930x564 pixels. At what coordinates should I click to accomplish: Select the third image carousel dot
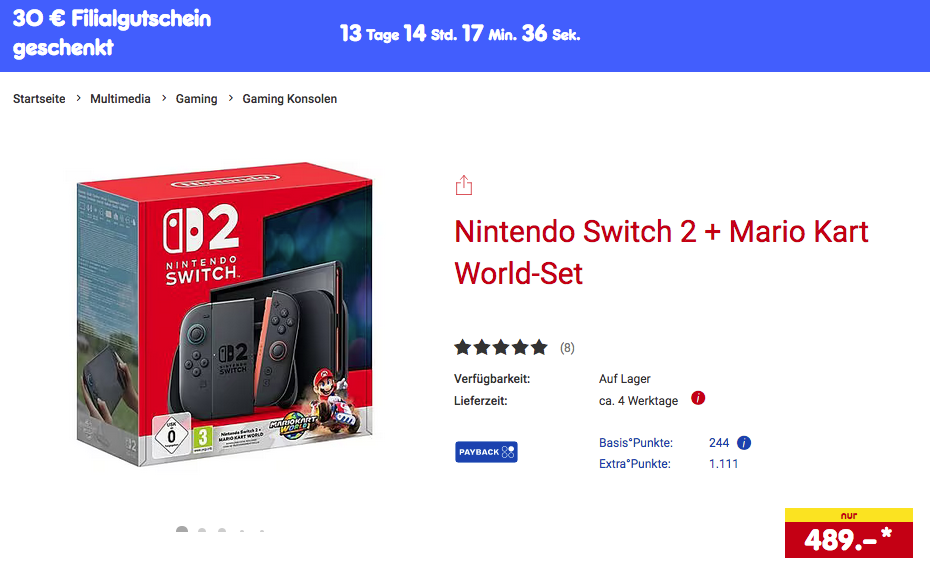pyautogui.click(x=222, y=531)
